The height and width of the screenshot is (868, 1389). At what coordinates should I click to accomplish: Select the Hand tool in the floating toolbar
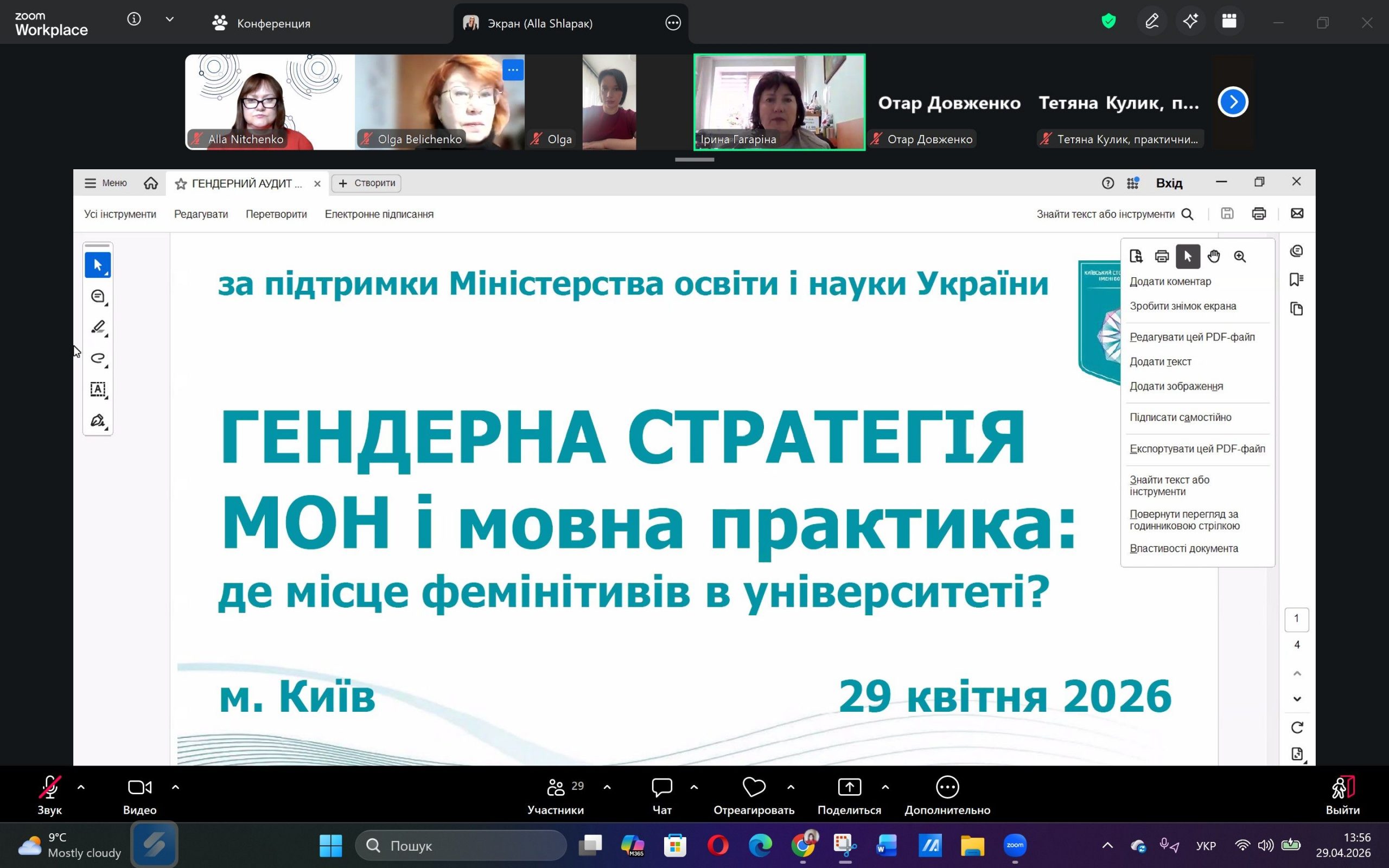1213,257
